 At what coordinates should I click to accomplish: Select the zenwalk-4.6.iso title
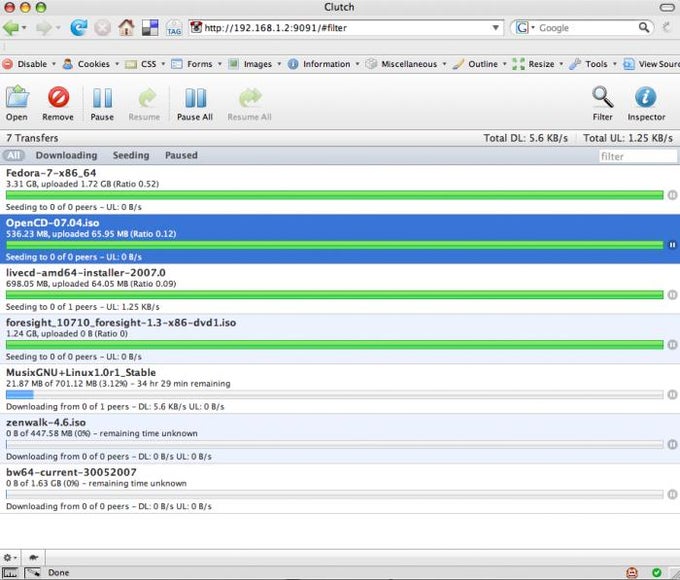46,423
